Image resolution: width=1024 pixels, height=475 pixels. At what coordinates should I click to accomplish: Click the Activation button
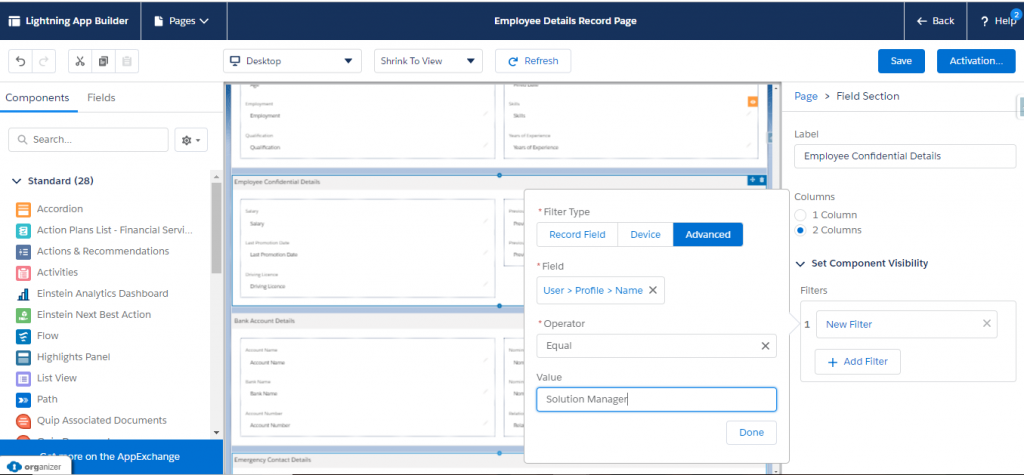click(x=976, y=61)
